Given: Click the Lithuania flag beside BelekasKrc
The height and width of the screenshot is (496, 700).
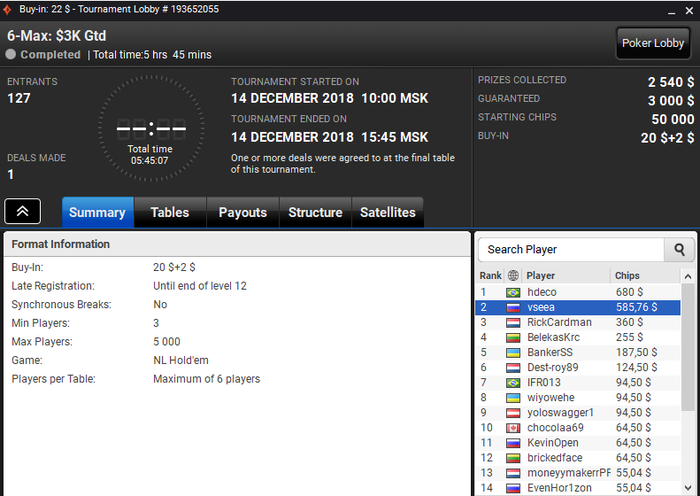Looking at the screenshot, I should [513, 338].
